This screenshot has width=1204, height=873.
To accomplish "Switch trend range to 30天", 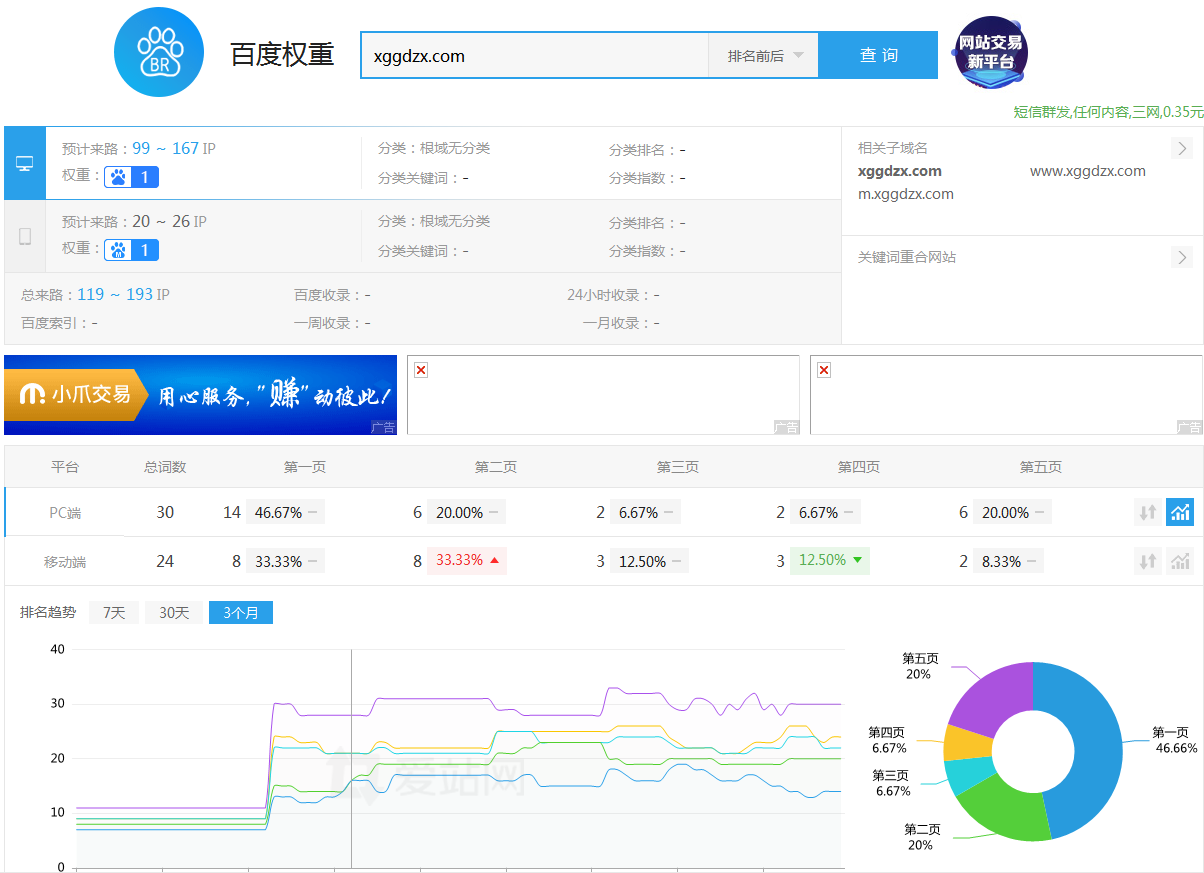I will point(174,612).
